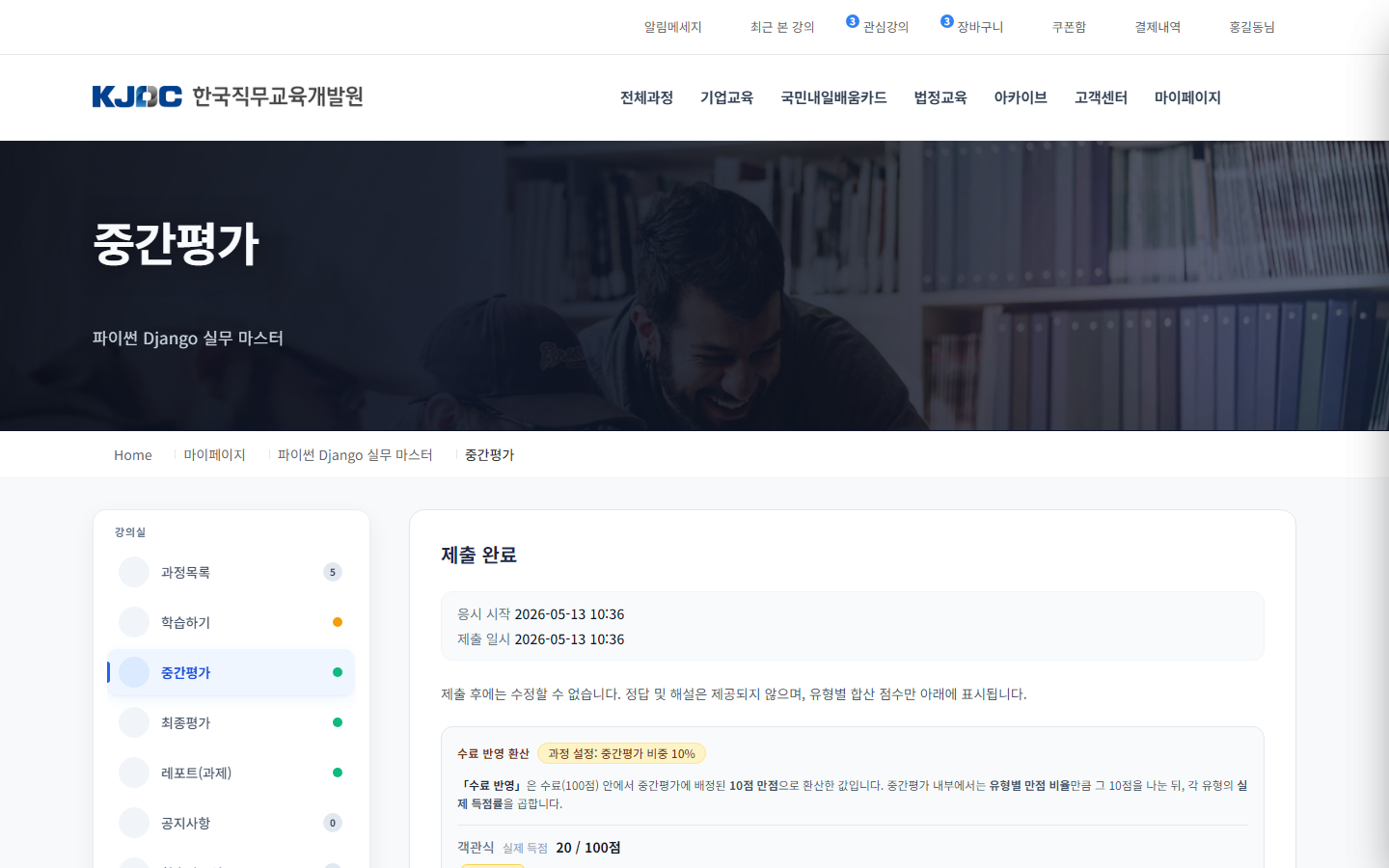This screenshot has height=868, width=1389.
Task: Click the 과정목록 count badge 5
Action: 333,572
